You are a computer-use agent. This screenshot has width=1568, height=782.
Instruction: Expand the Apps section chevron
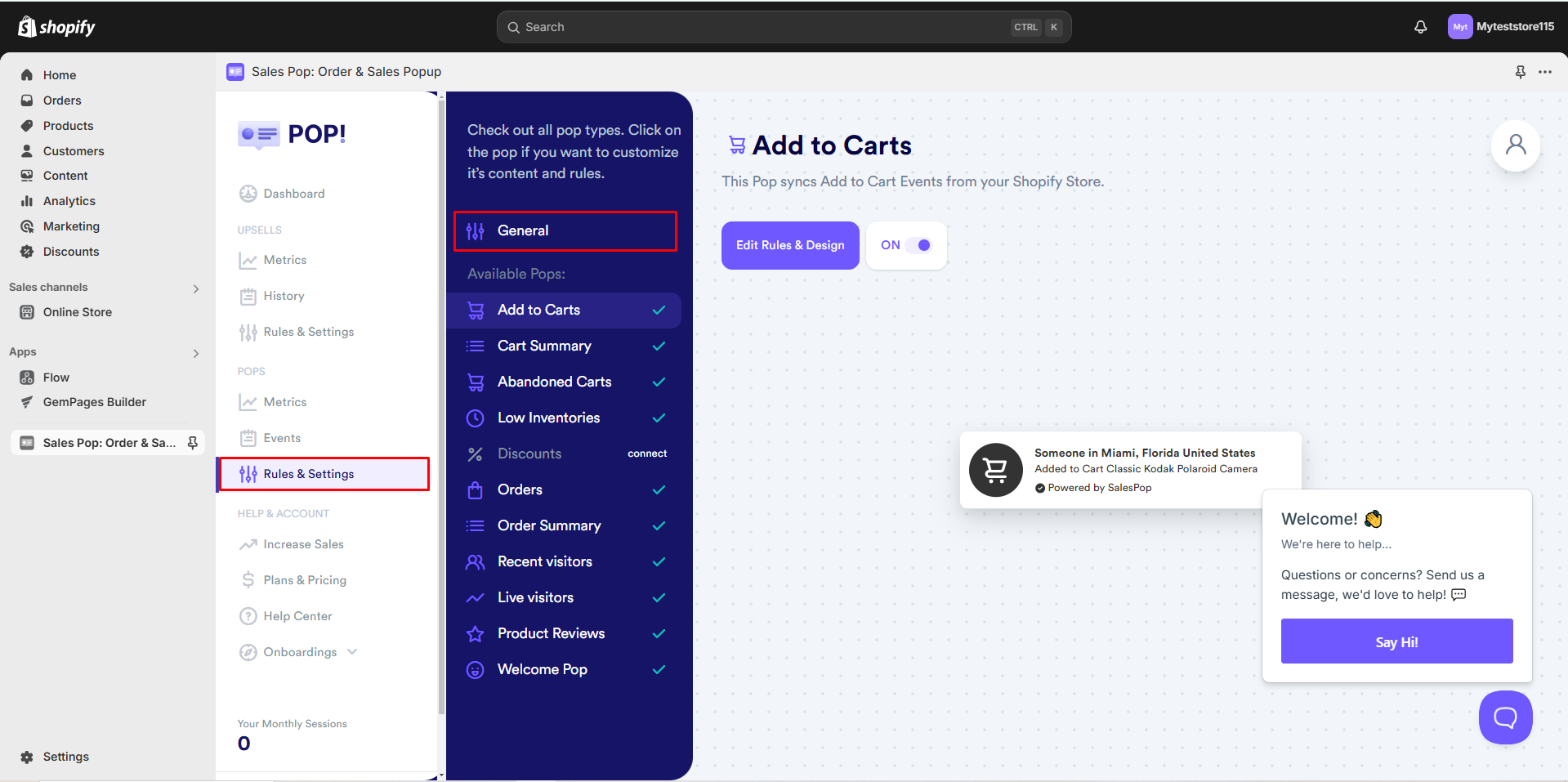195,353
